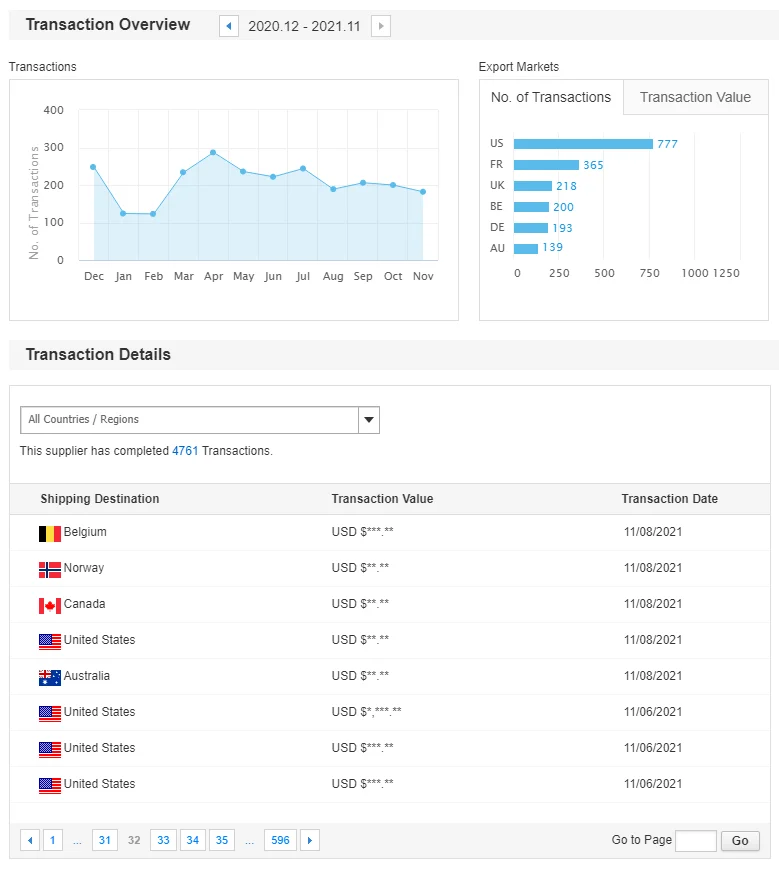Open page 34 of transactions
The width and height of the screenshot is (779, 873).
193,840
